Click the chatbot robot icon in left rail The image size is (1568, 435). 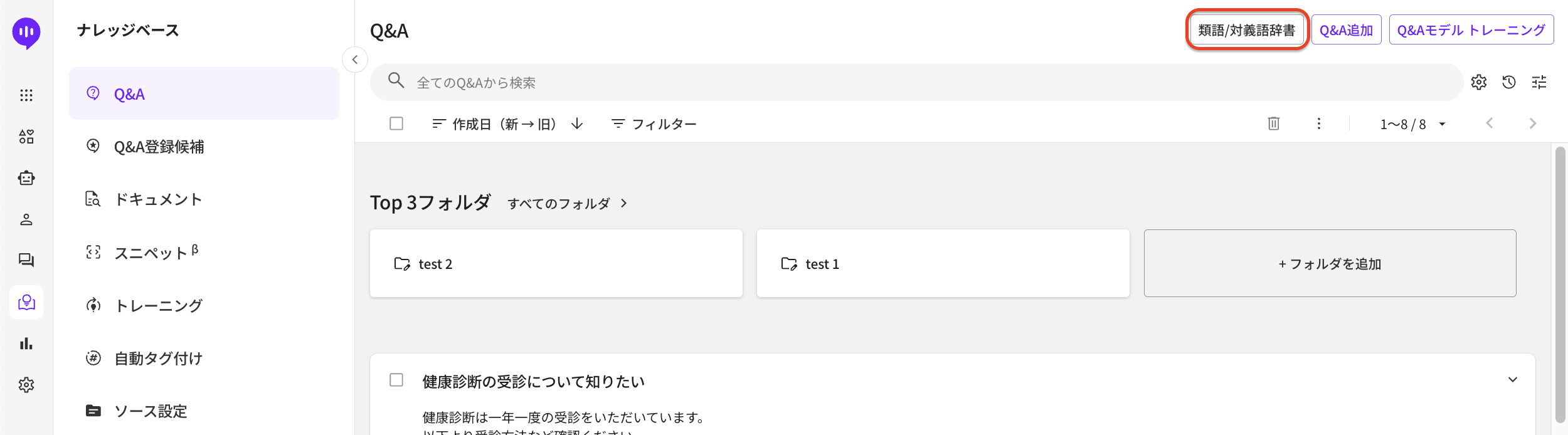(x=26, y=178)
